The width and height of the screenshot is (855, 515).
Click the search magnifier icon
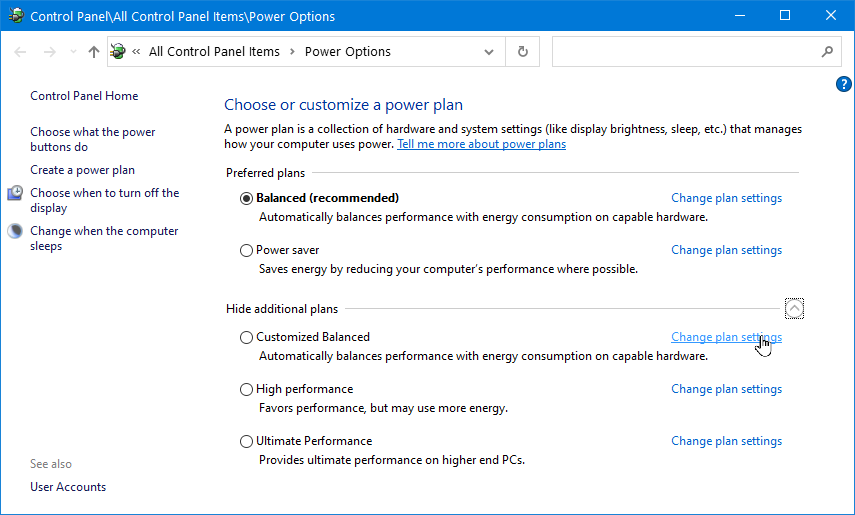[x=827, y=52]
